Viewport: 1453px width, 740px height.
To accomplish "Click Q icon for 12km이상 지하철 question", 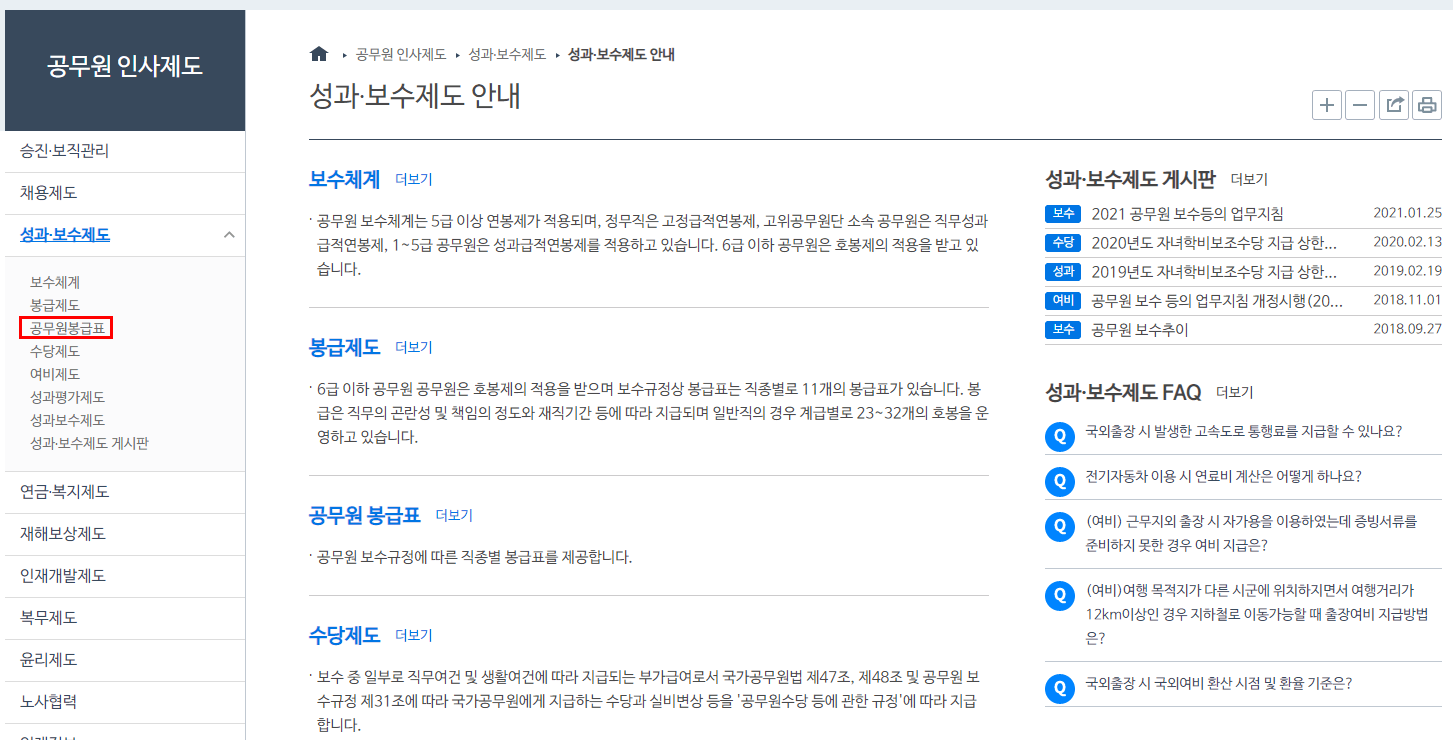I will 1059,596.
